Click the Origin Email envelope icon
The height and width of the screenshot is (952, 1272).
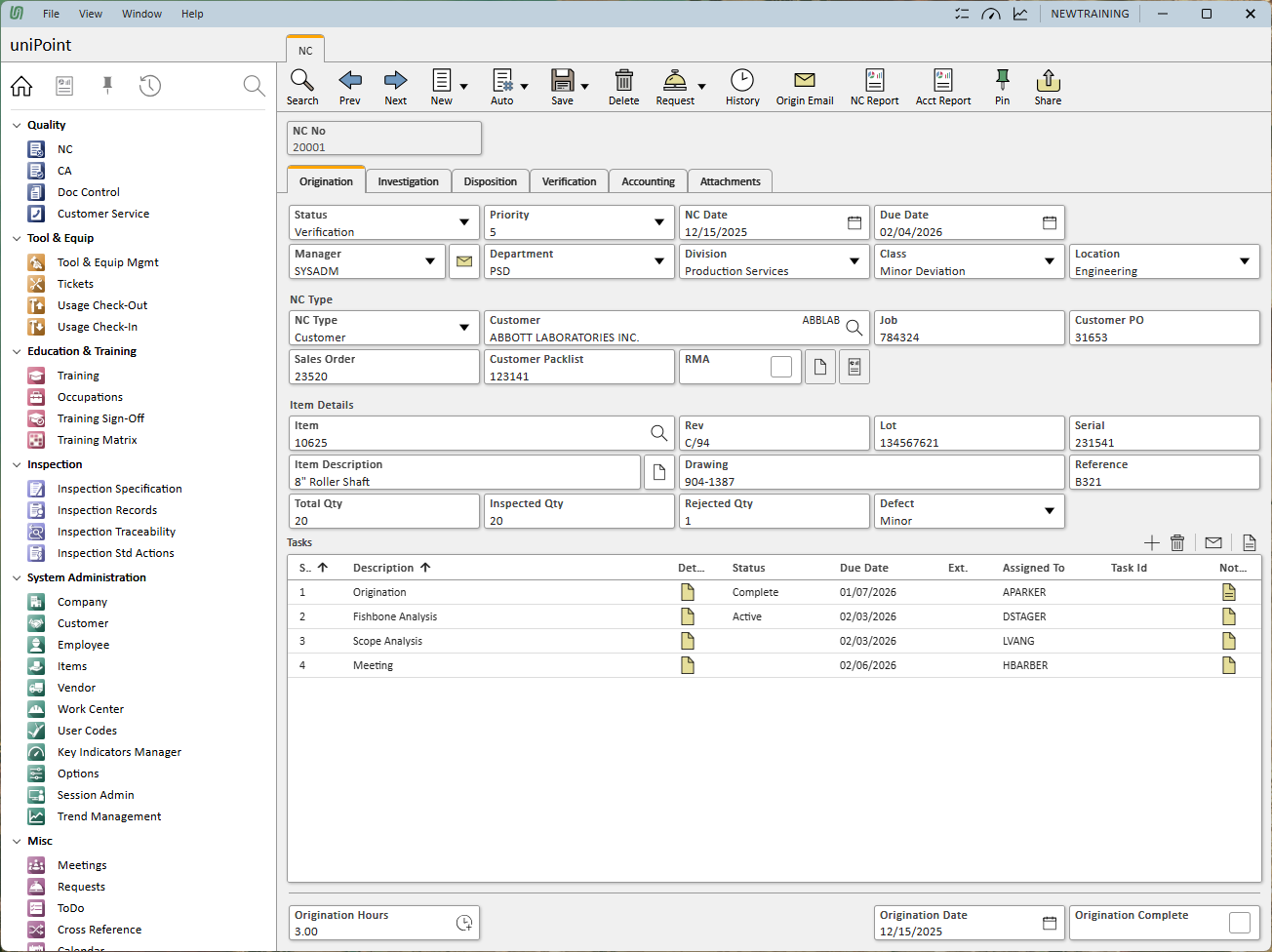tap(805, 80)
